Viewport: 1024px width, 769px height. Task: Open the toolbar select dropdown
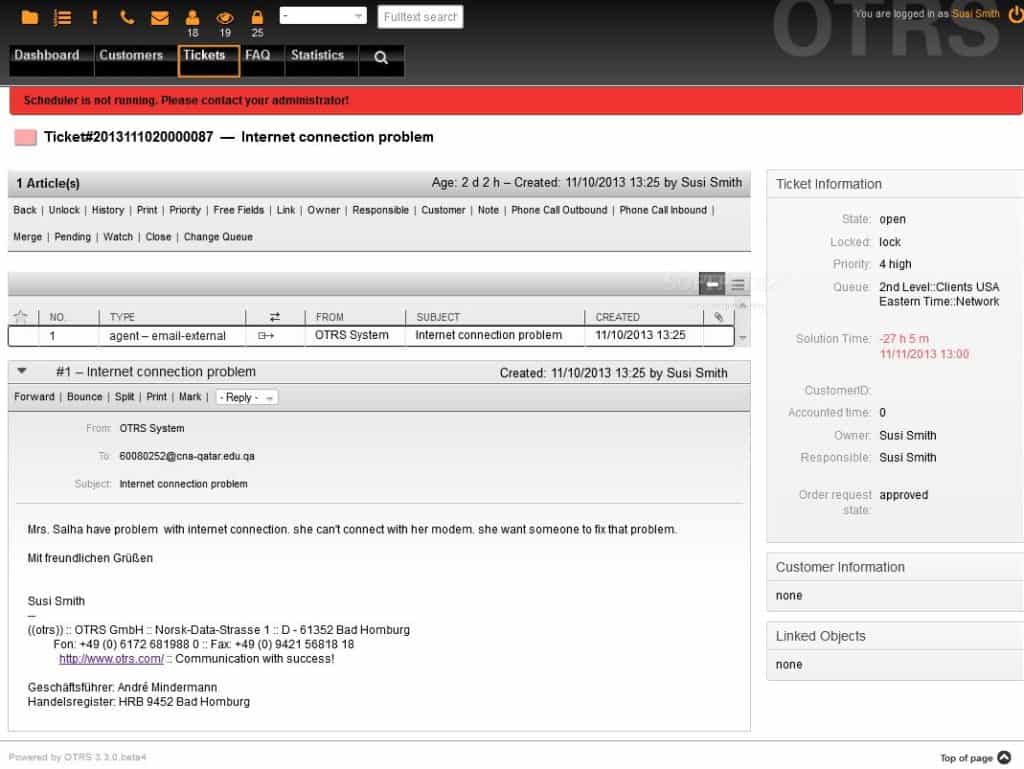323,16
